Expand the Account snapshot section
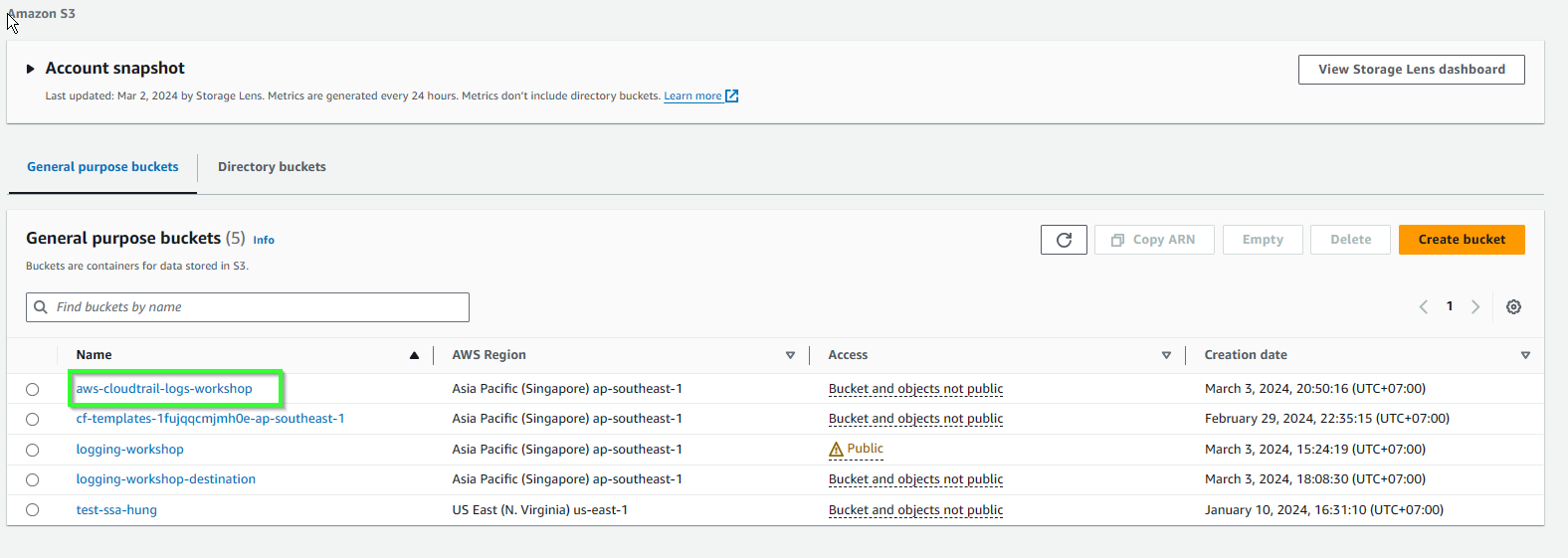The height and width of the screenshot is (558, 1568). 31,69
